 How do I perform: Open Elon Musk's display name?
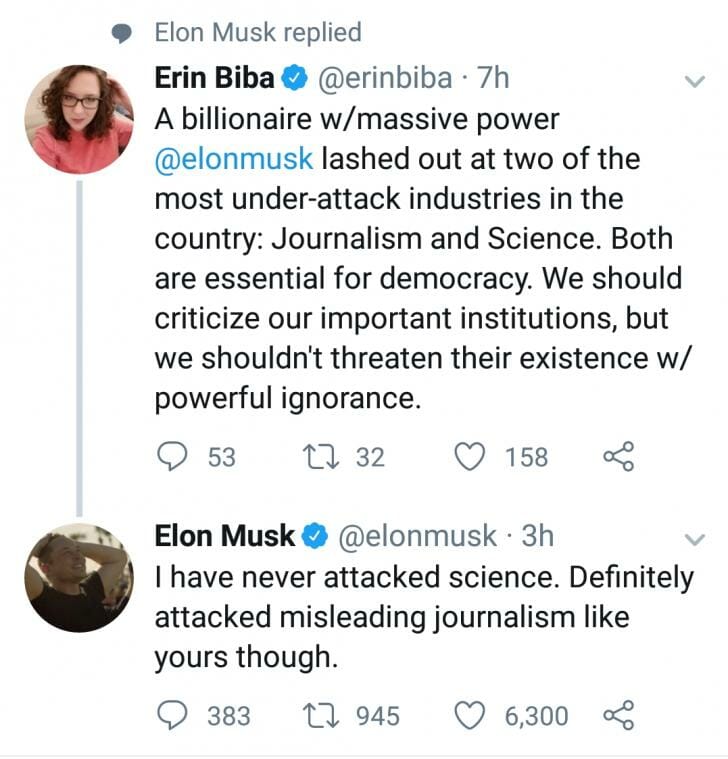224,536
